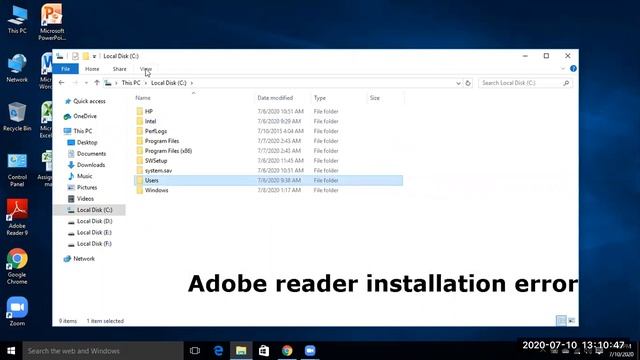Screen dimensions: 640x360
Task: Click chevron after Local Disk (C:) in path
Action: click(192, 83)
